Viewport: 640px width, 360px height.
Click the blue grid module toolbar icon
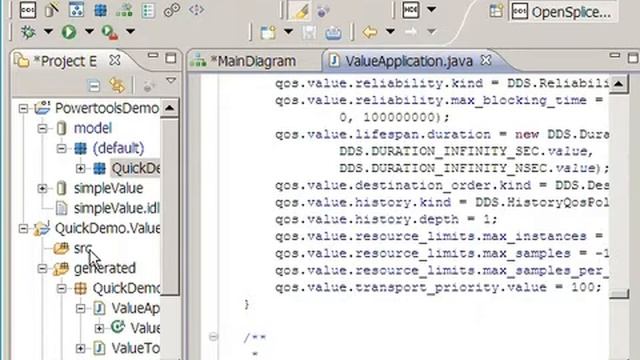tap(100, 10)
